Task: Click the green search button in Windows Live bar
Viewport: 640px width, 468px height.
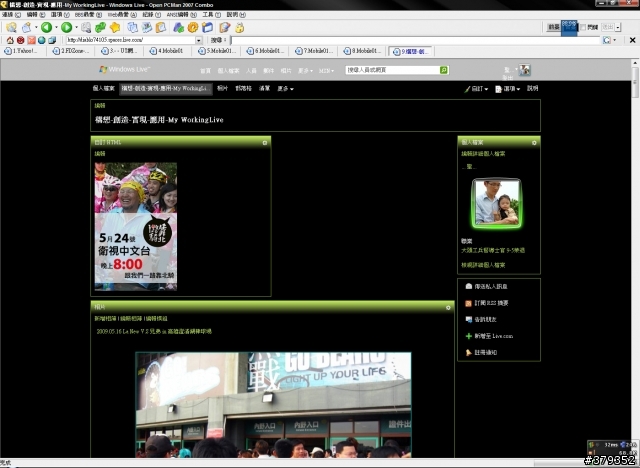Action: (444, 70)
